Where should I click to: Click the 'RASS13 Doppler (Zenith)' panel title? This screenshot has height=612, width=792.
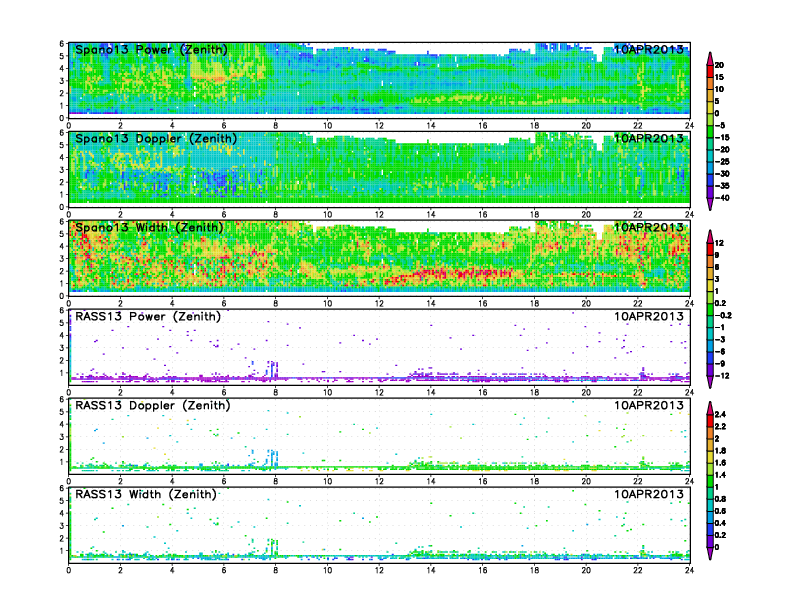tap(153, 405)
